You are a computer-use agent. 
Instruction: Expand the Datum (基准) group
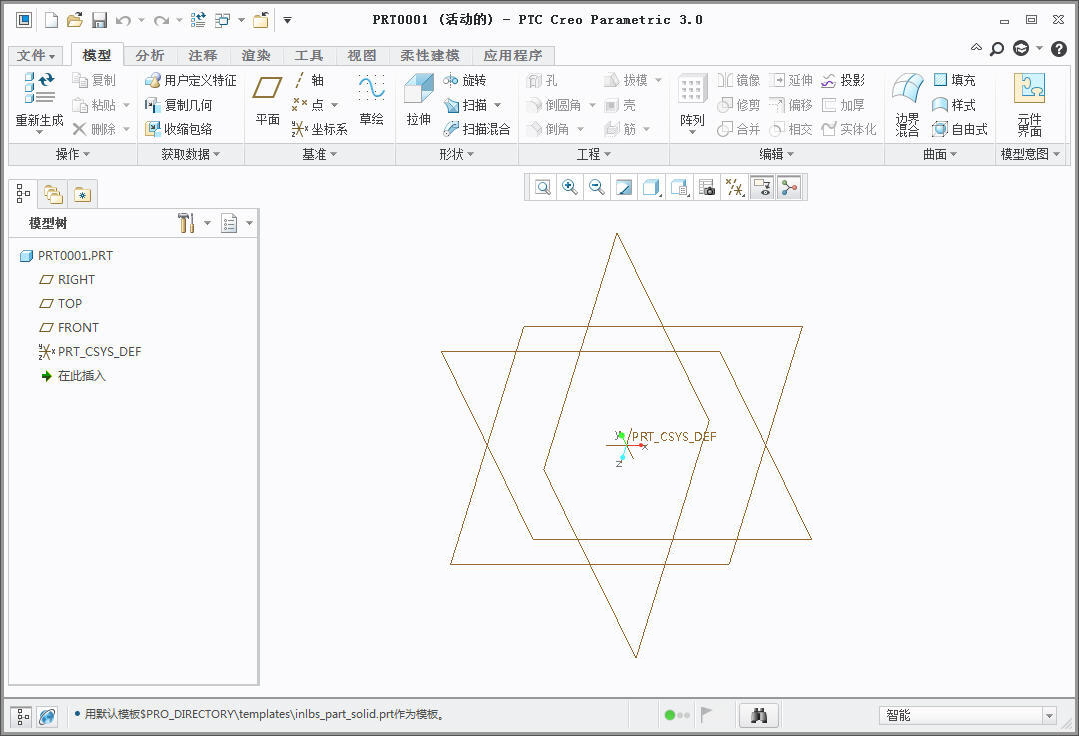pyautogui.click(x=319, y=154)
